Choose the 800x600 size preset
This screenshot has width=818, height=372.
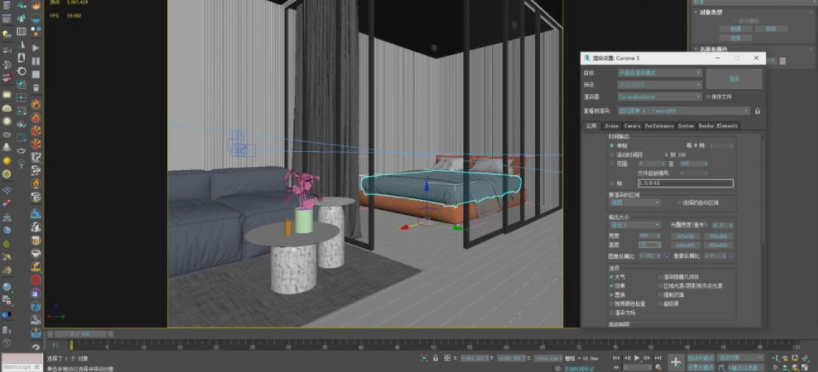coord(719,245)
